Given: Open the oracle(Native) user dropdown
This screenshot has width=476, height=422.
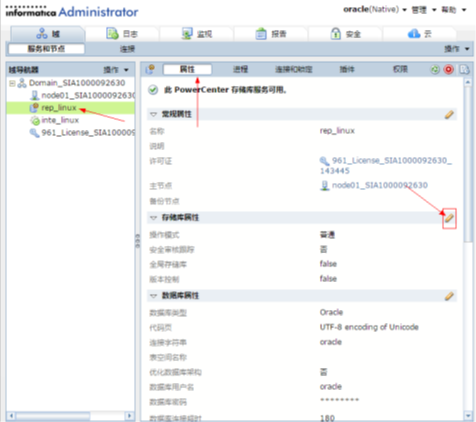Looking at the screenshot, I should 375,9.
